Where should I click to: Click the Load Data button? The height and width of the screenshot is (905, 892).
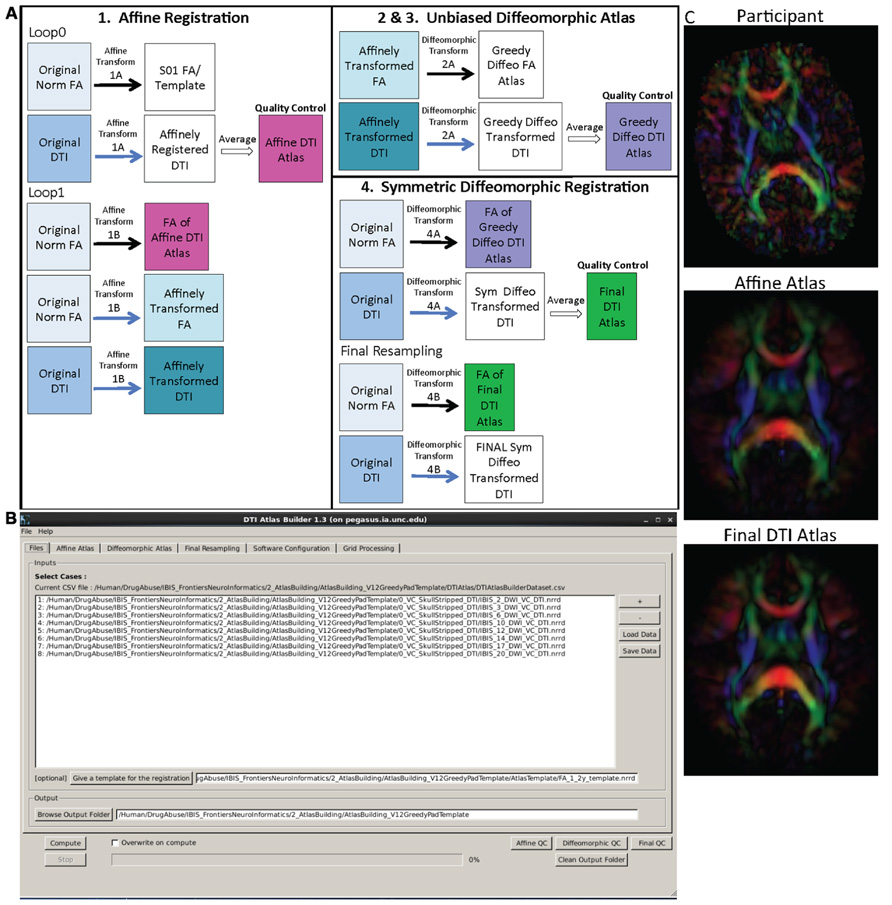pos(639,634)
